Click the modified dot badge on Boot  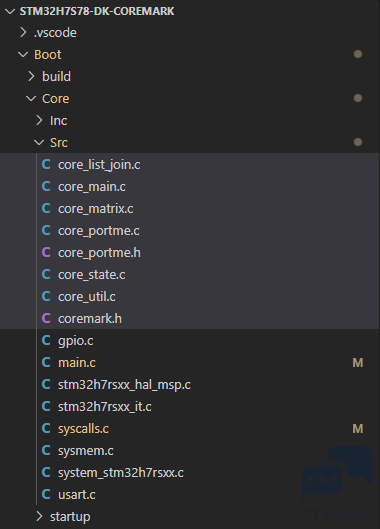[358, 54]
